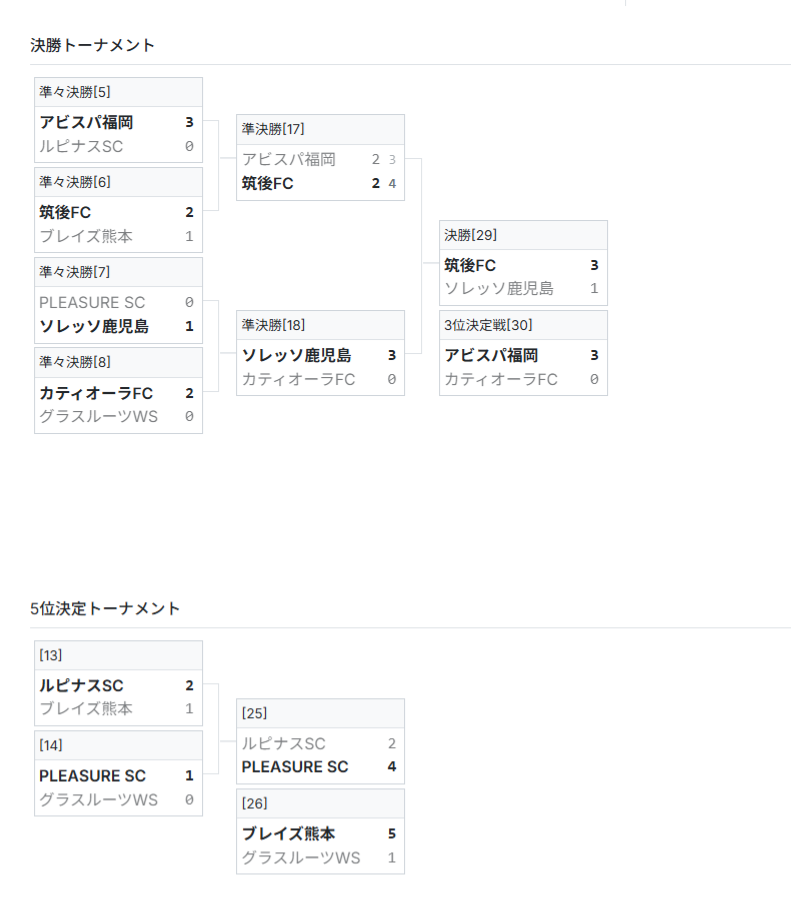This screenshot has height=911, width=791.
Task: Select ソレッソ鹿児島 in quarterfinal 7
Action: pyautogui.click(x=94, y=326)
